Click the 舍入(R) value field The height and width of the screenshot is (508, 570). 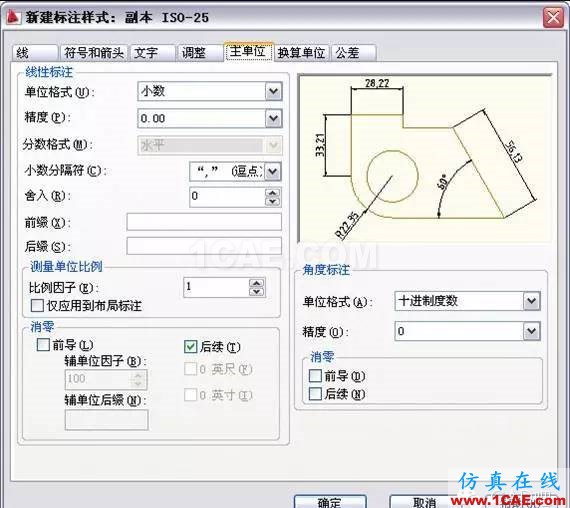pyautogui.click(x=228, y=197)
